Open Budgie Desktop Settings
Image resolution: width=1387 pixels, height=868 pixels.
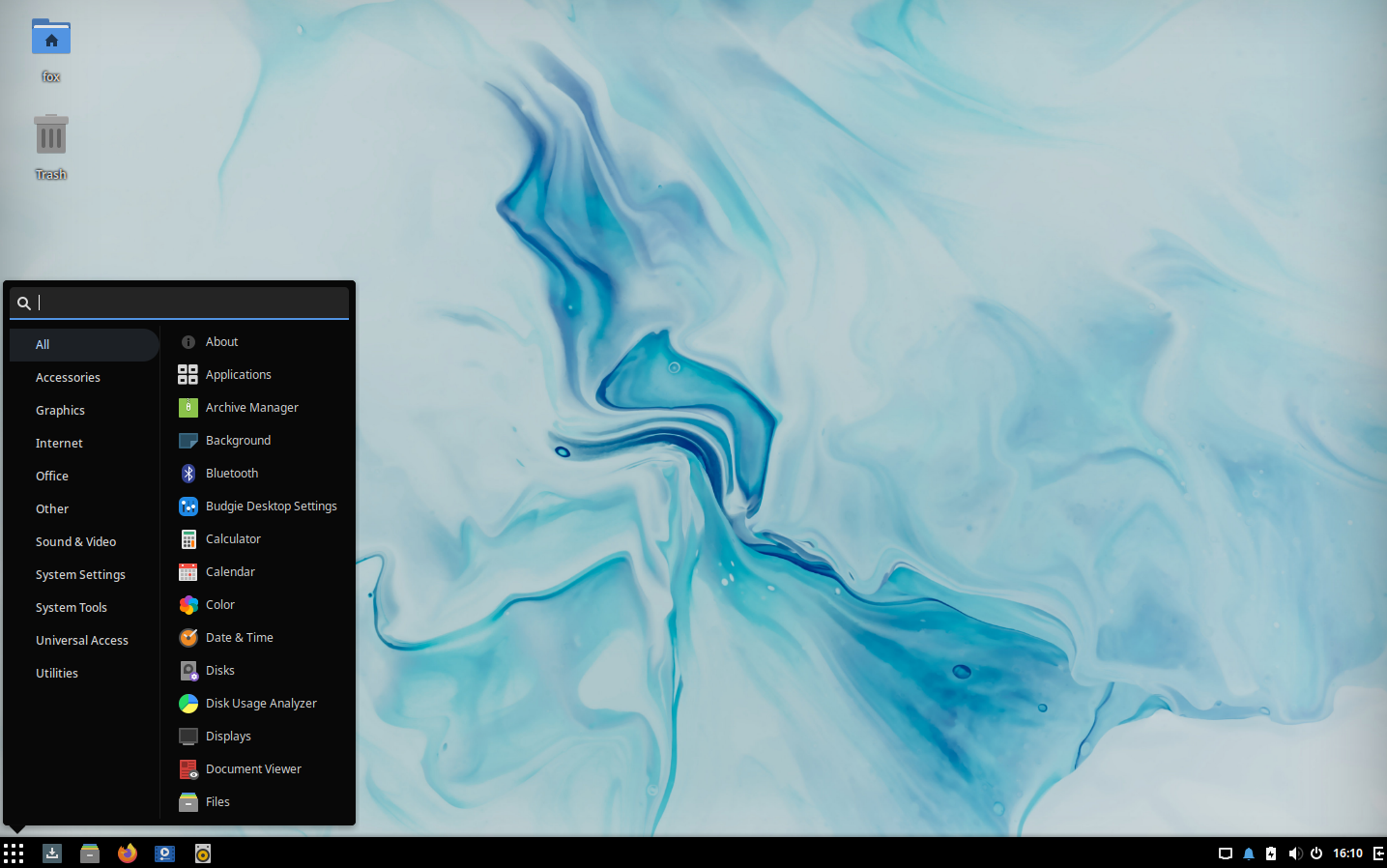271,506
